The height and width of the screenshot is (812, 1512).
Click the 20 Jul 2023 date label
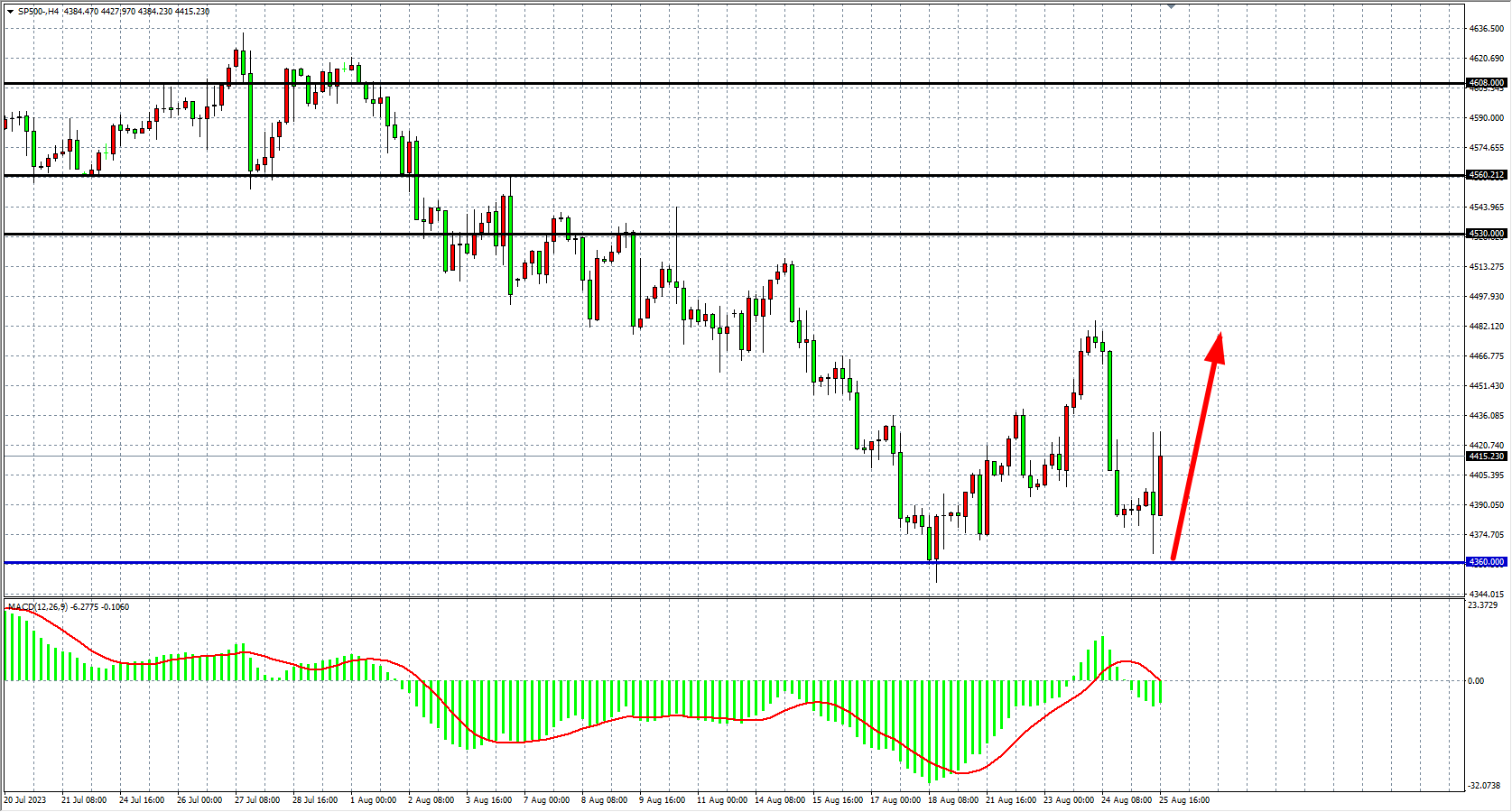click(25, 800)
